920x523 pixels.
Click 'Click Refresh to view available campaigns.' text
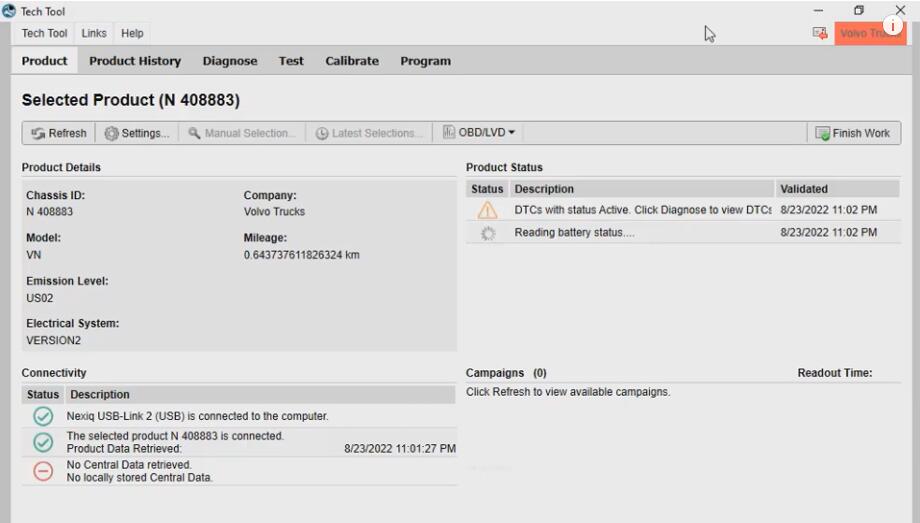pos(568,392)
